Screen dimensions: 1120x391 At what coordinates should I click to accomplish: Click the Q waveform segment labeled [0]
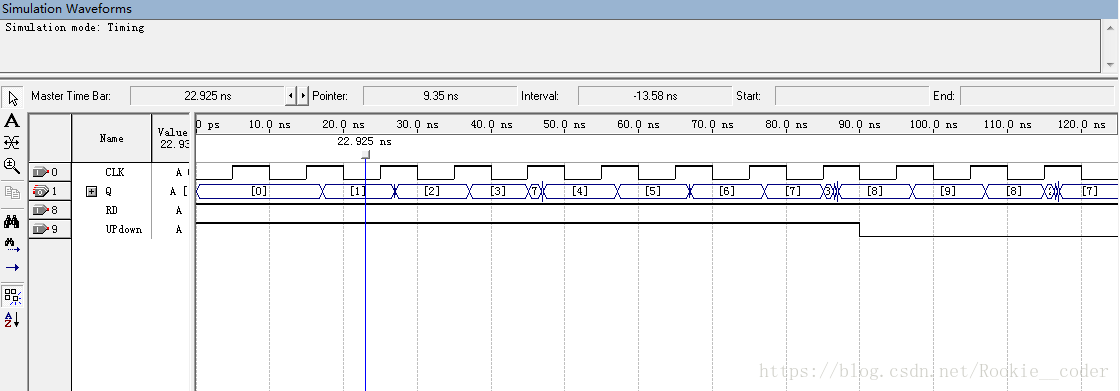259,192
